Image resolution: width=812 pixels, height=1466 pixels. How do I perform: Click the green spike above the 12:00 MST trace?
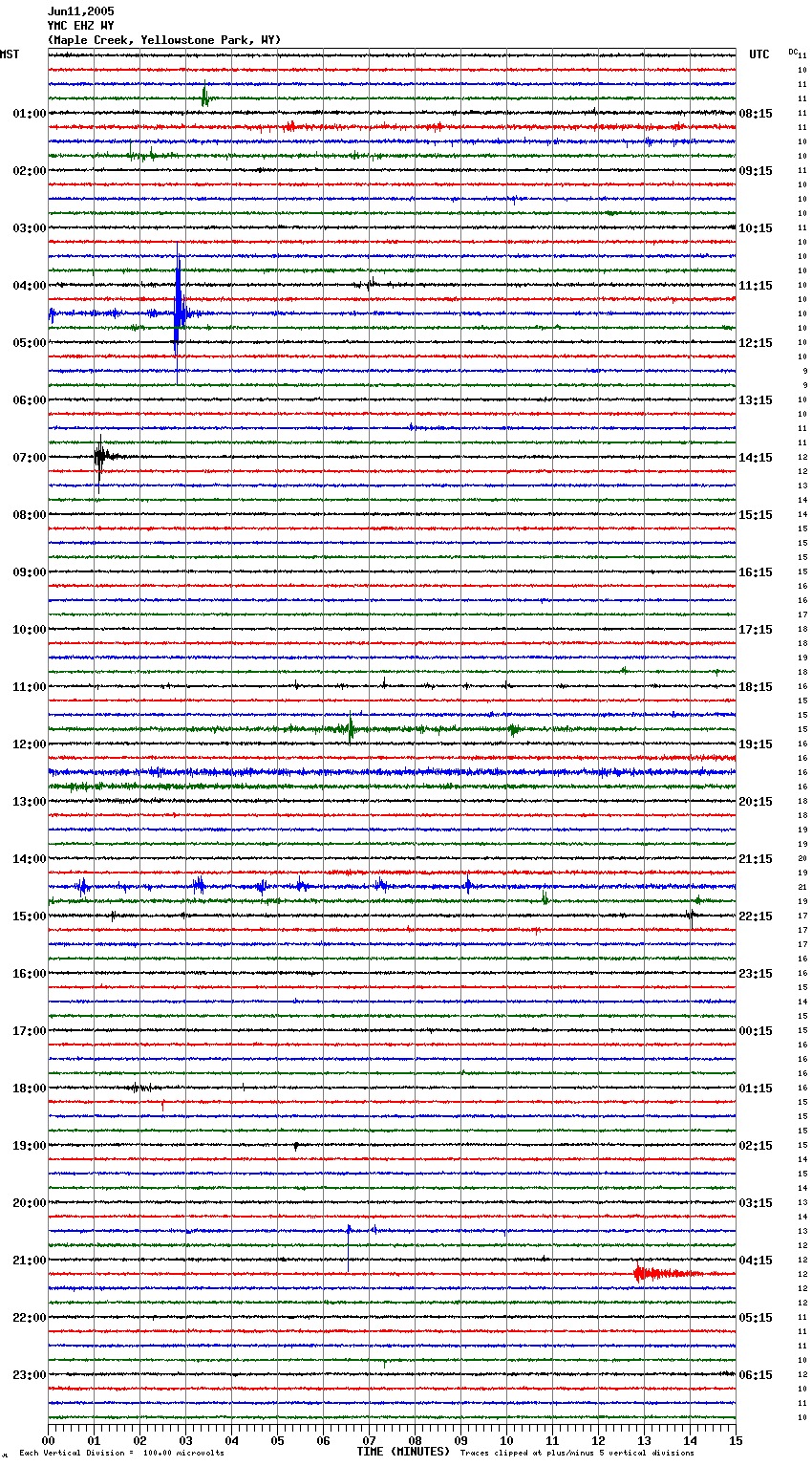[351, 728]
